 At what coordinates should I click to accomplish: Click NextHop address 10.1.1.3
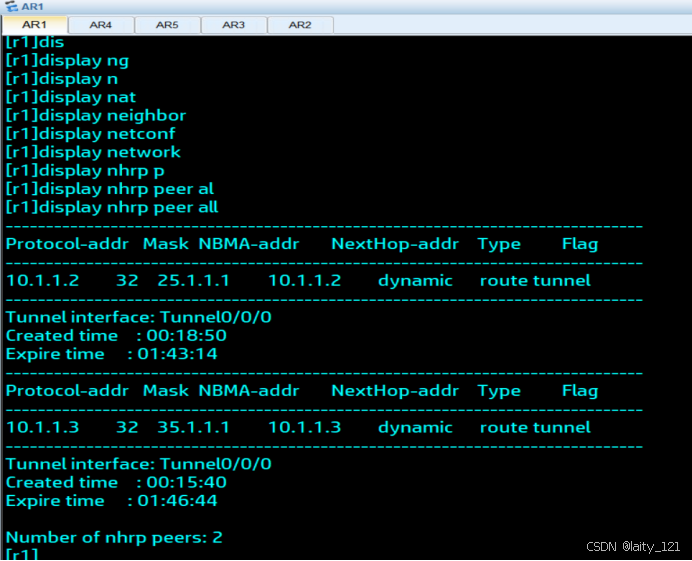coord(305,427)
